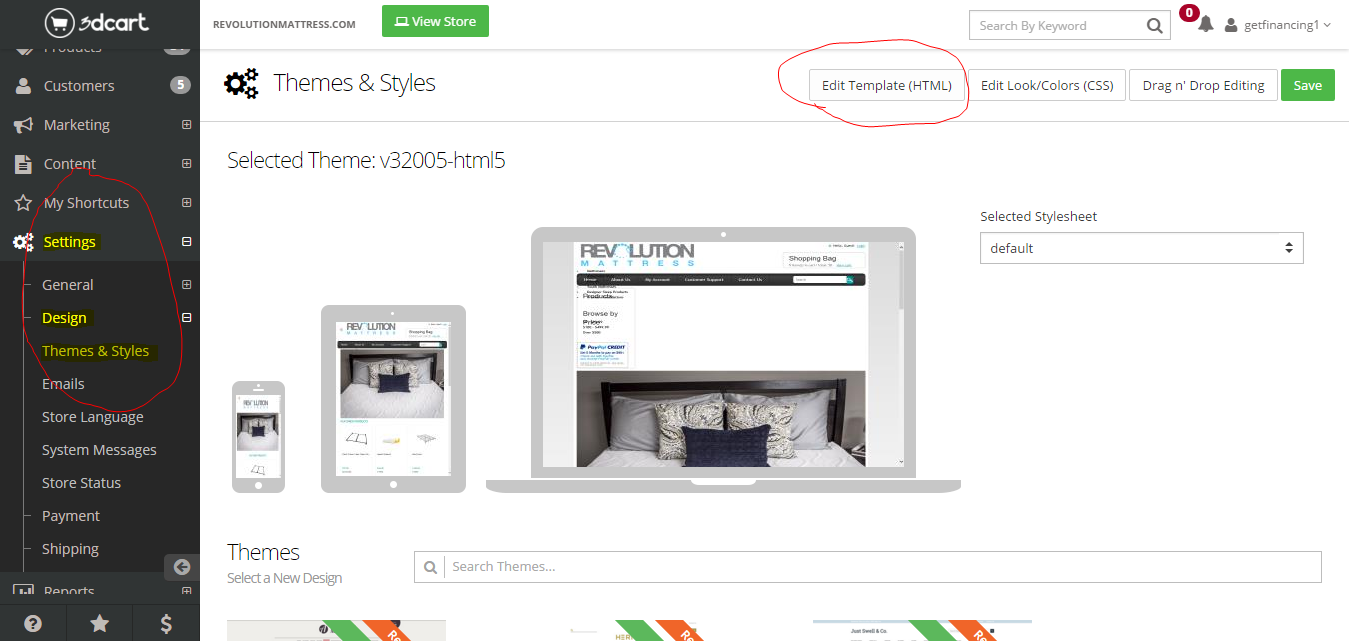
Task: Click Edit Look/Colors (CSS) button
Action: tap(1047, 85)
